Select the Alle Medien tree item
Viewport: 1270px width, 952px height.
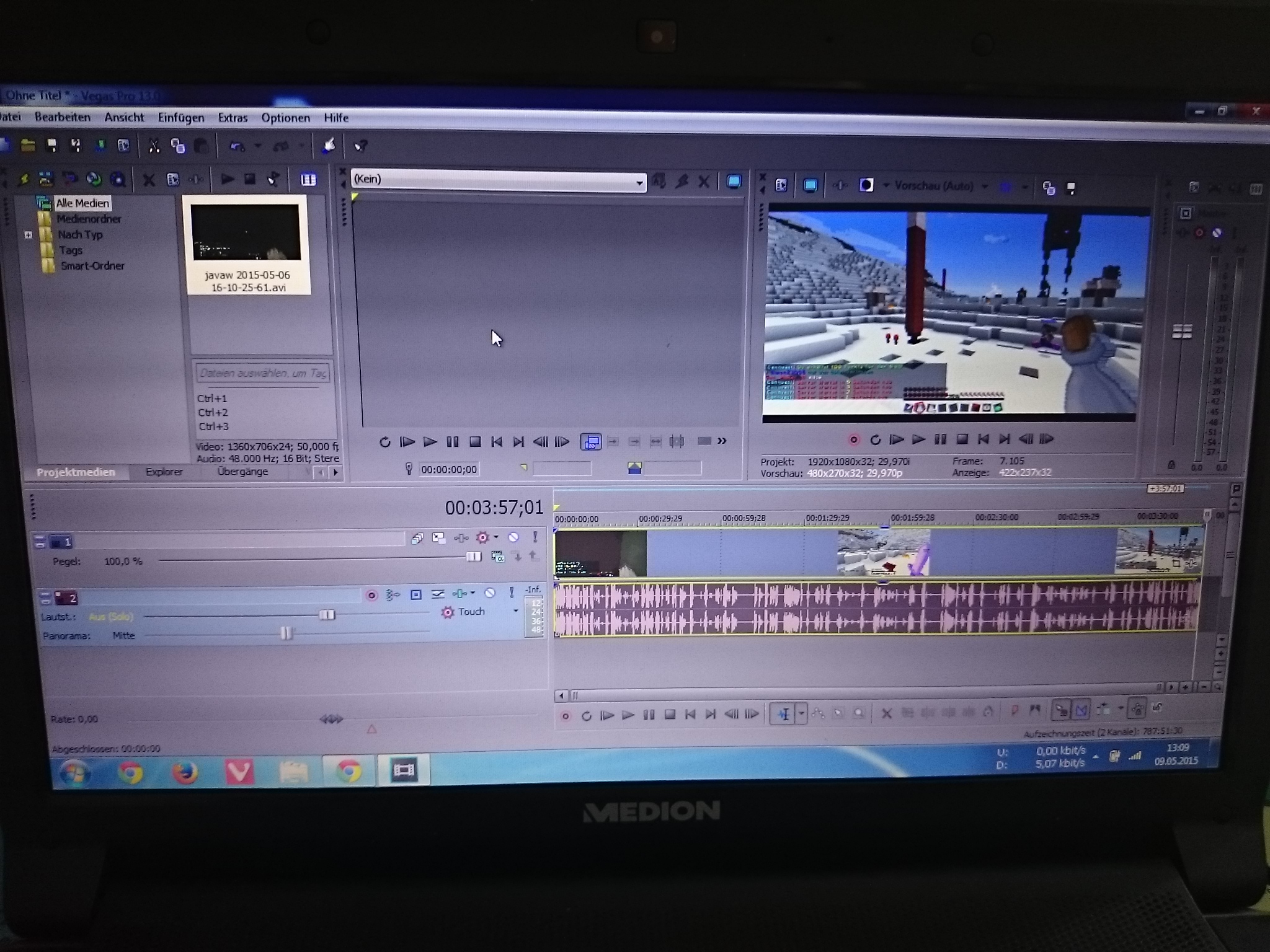pos(82,203)
